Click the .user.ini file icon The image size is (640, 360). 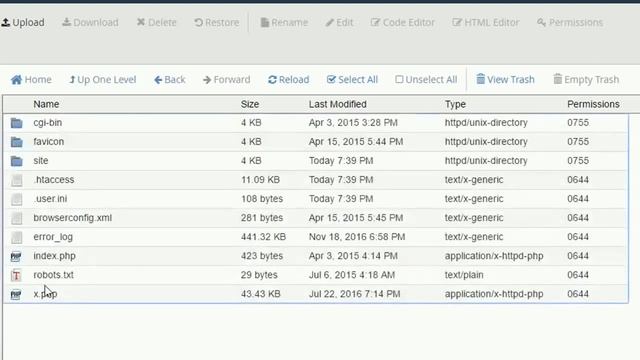[16, 199]
